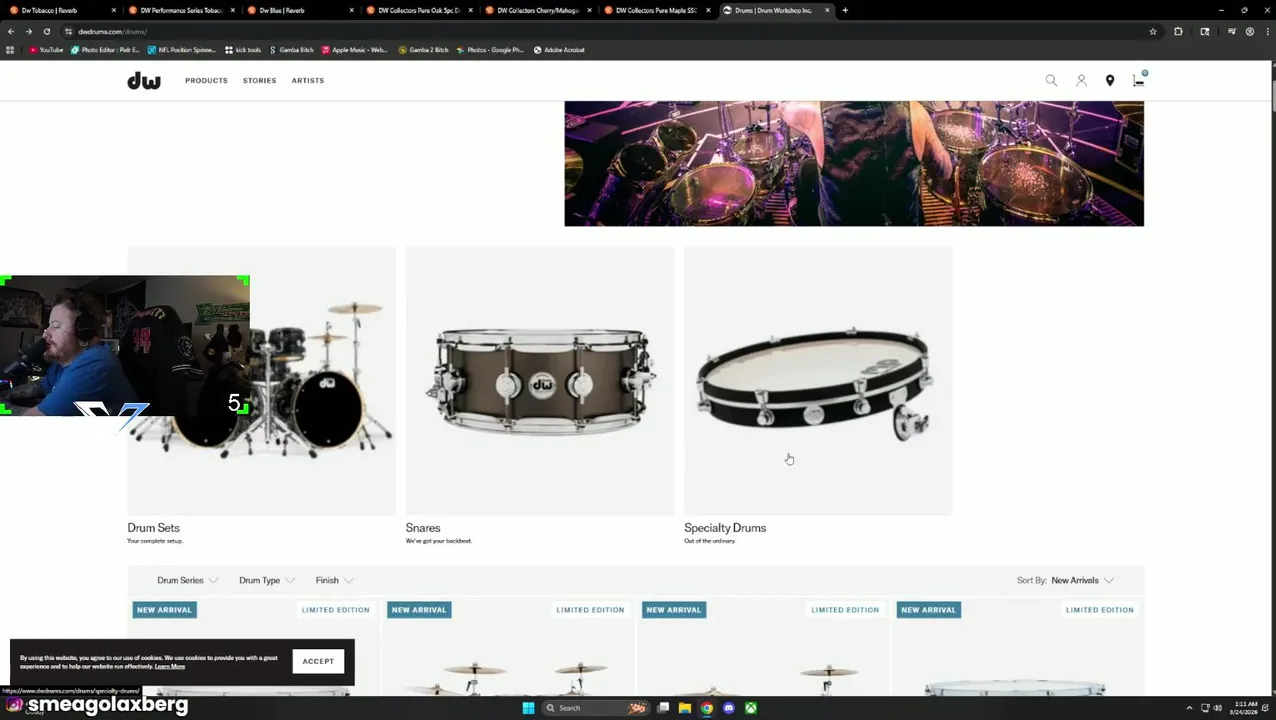This screenshot has height=720, width=1276.
Task: Open the YouTube bookmark
Action: pyautogui.click(x=47, y=50)
